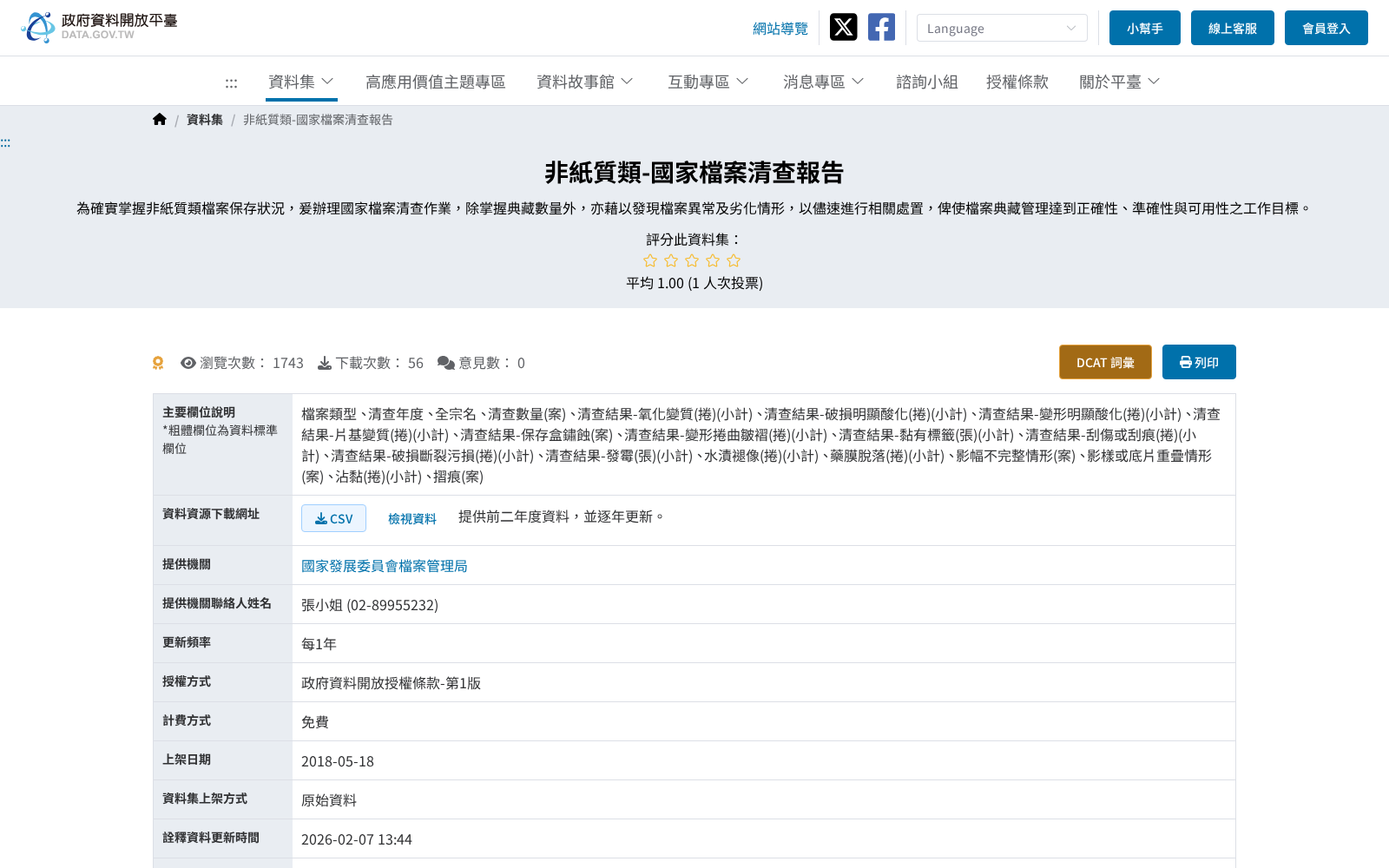Open 諮詢小組 menu item
Screen dimensions: 1389x868
927,82
